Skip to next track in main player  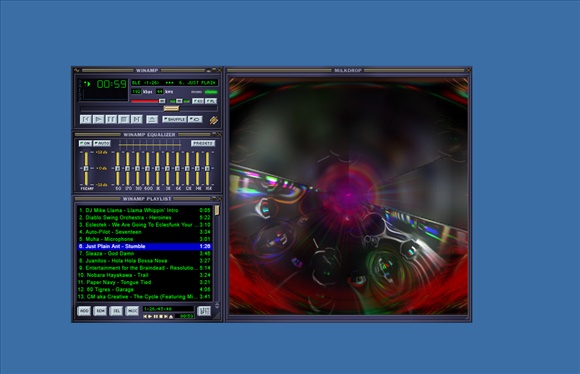136,119
